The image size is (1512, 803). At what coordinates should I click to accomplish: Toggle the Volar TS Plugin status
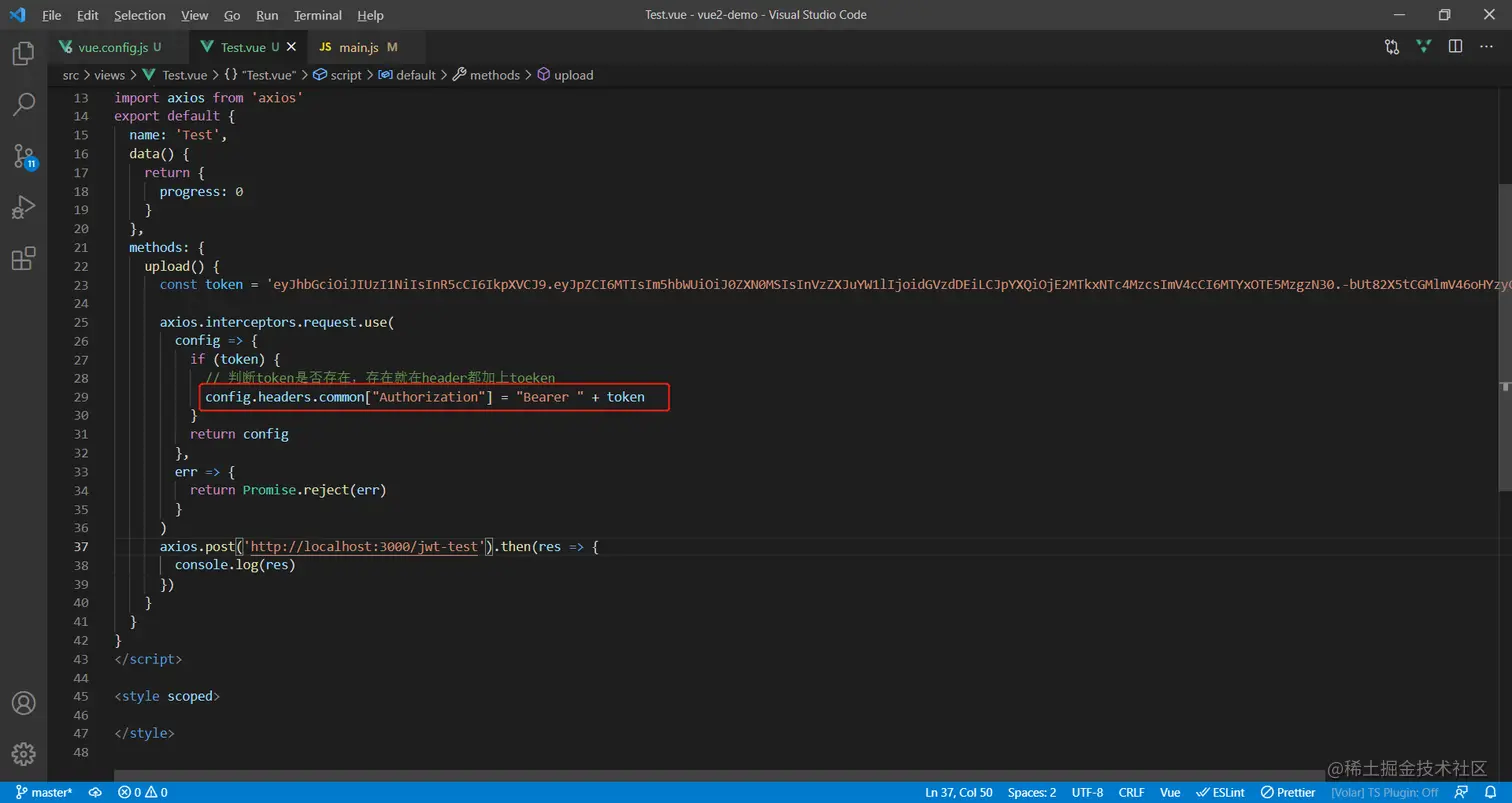click(x=1383, y=792)
